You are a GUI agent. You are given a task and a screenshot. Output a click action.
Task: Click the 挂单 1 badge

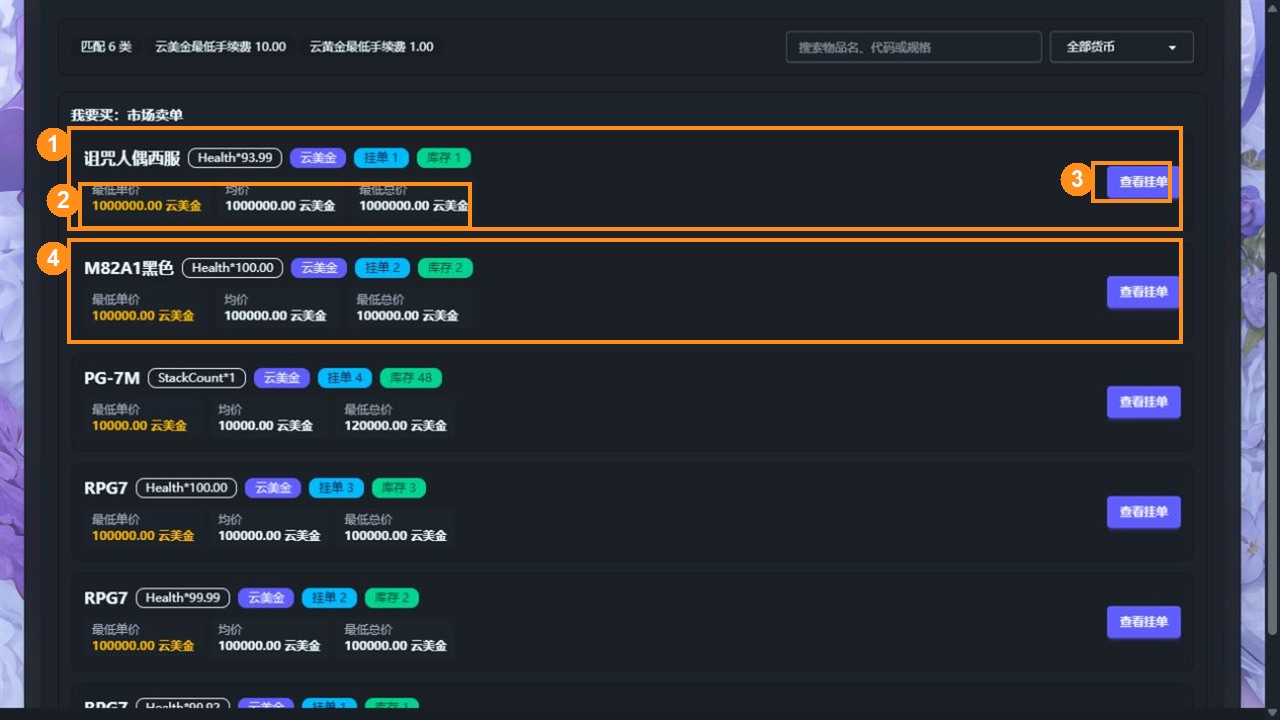[382, 158]
